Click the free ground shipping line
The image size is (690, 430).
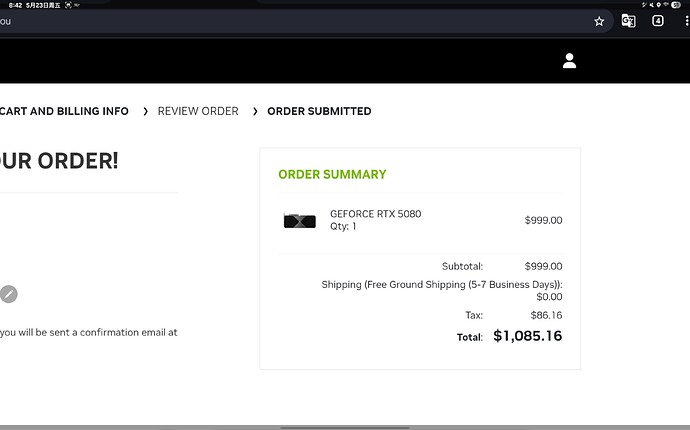point(442,284)
